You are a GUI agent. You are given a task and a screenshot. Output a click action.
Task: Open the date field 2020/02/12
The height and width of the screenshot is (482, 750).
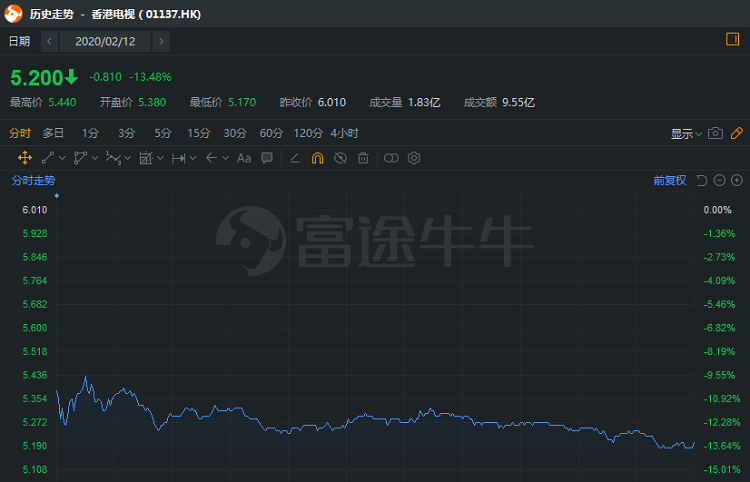click(x=105, y=42)
